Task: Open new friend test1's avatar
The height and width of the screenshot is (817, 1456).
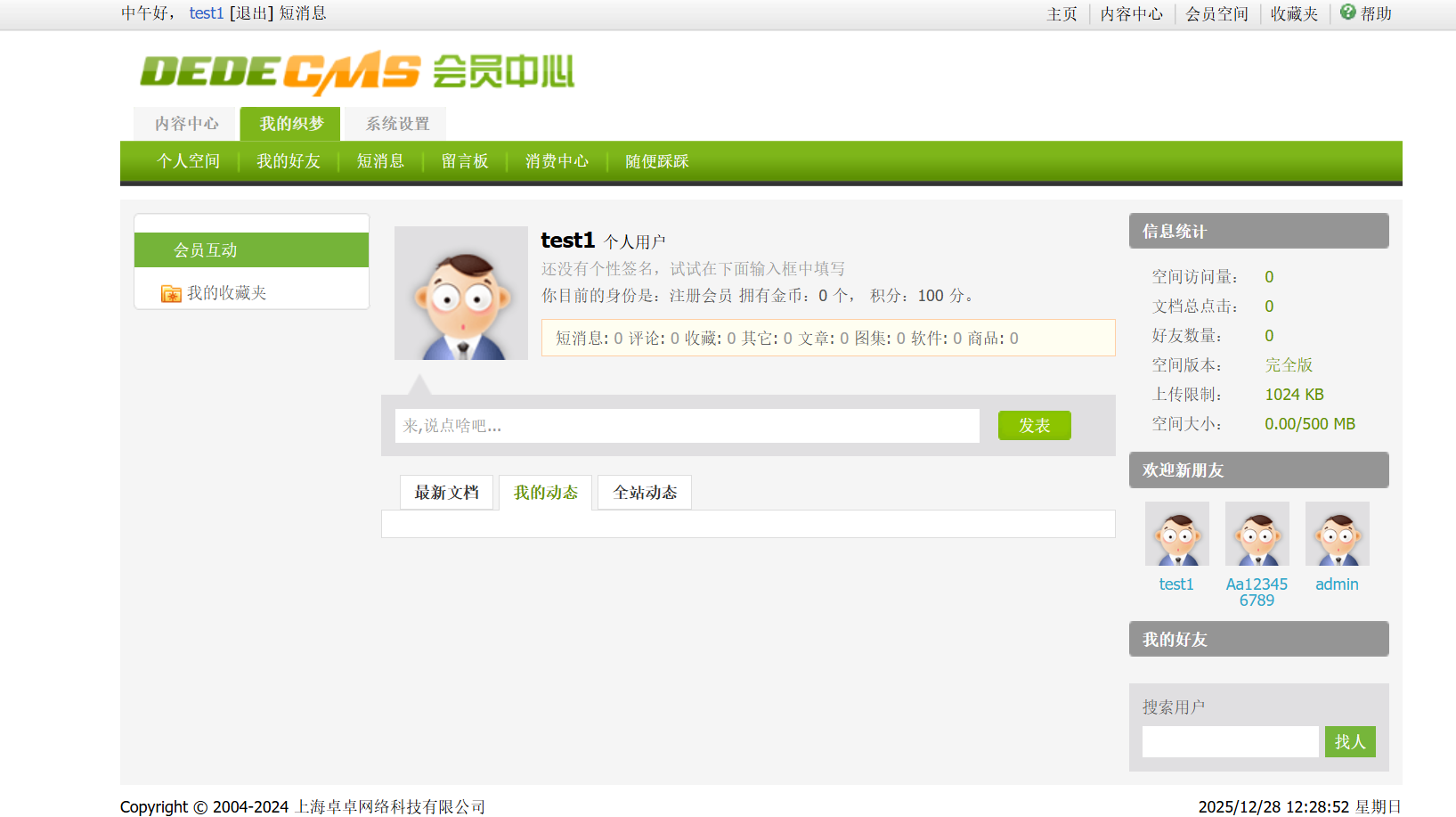Action: pos(1176,534)
